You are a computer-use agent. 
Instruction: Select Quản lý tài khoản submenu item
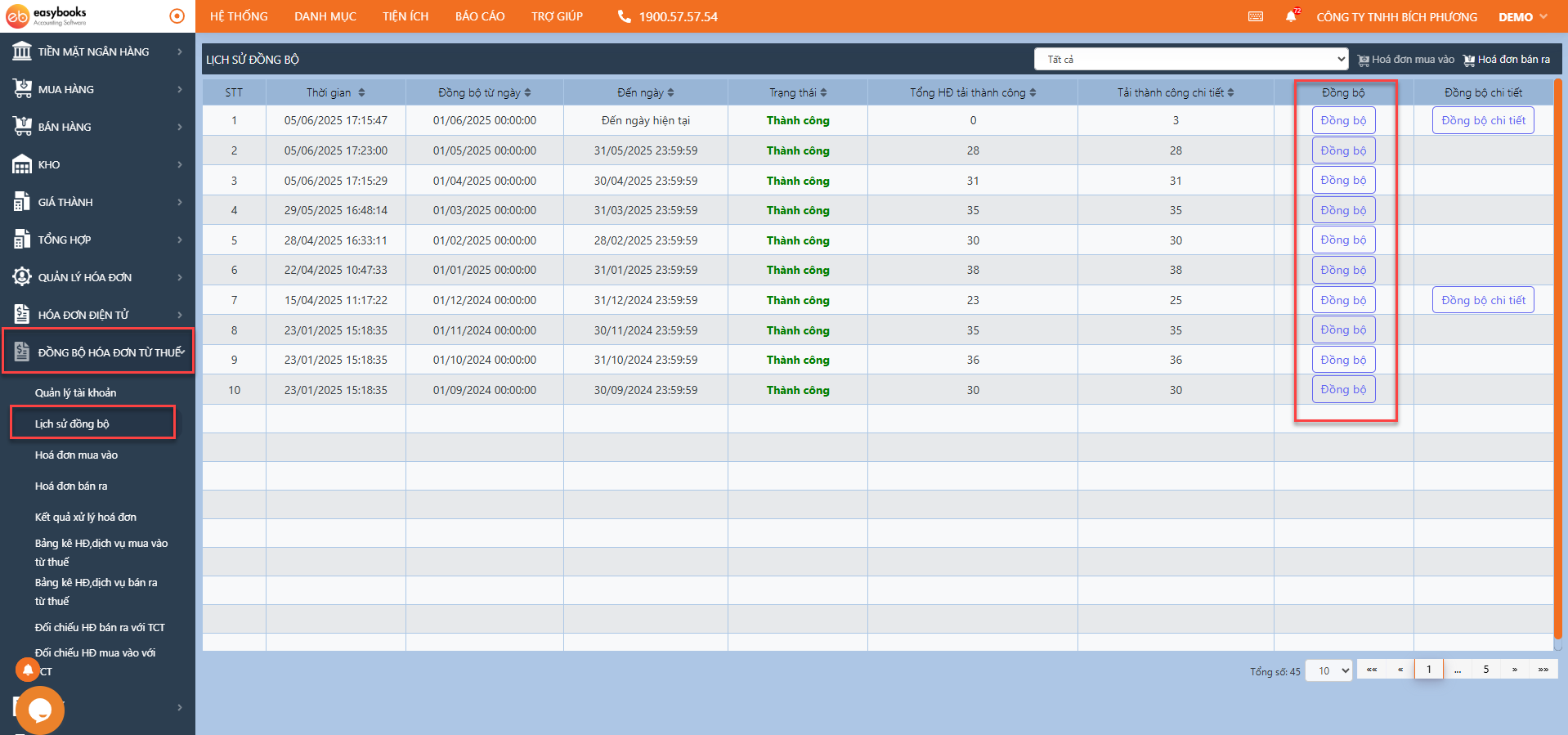click(75, 392)
